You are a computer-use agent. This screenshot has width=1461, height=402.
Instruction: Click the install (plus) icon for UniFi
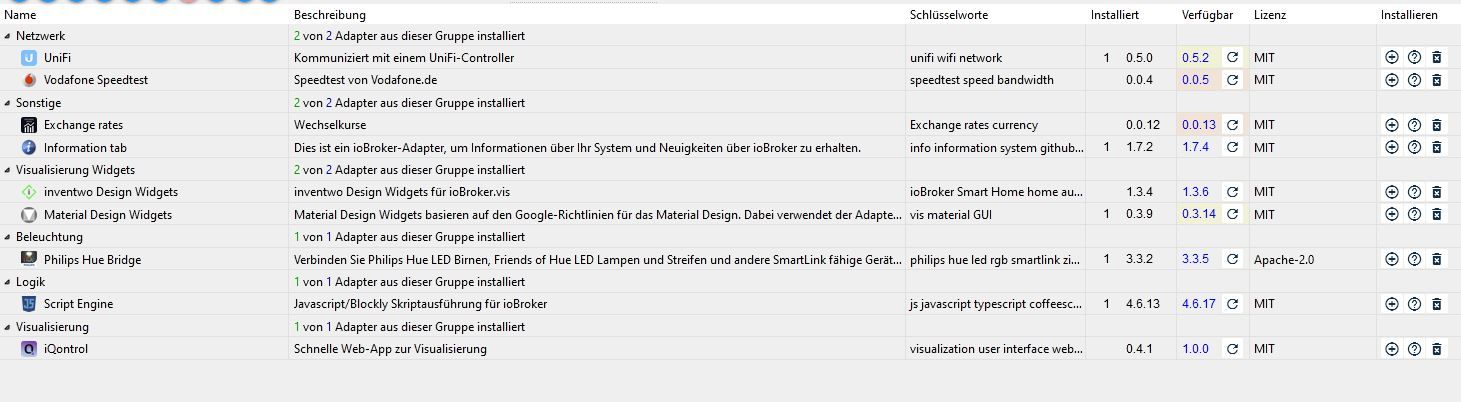tap(1391, 58)
